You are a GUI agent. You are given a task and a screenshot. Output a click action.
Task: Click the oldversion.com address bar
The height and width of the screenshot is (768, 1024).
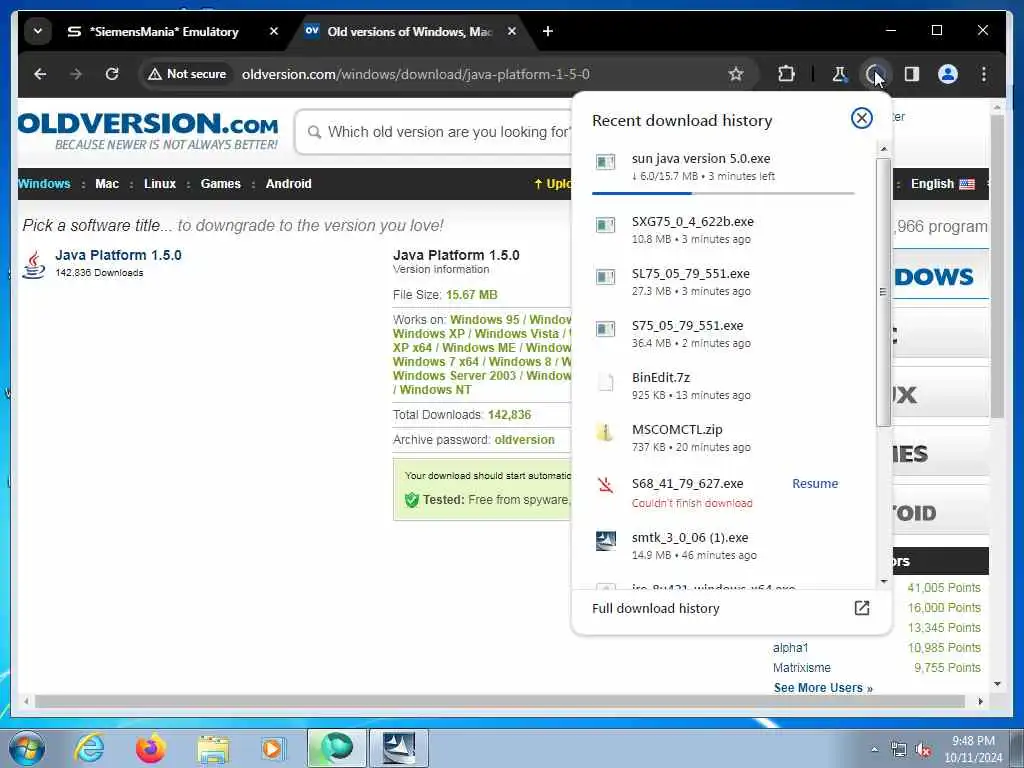(415, 74)
